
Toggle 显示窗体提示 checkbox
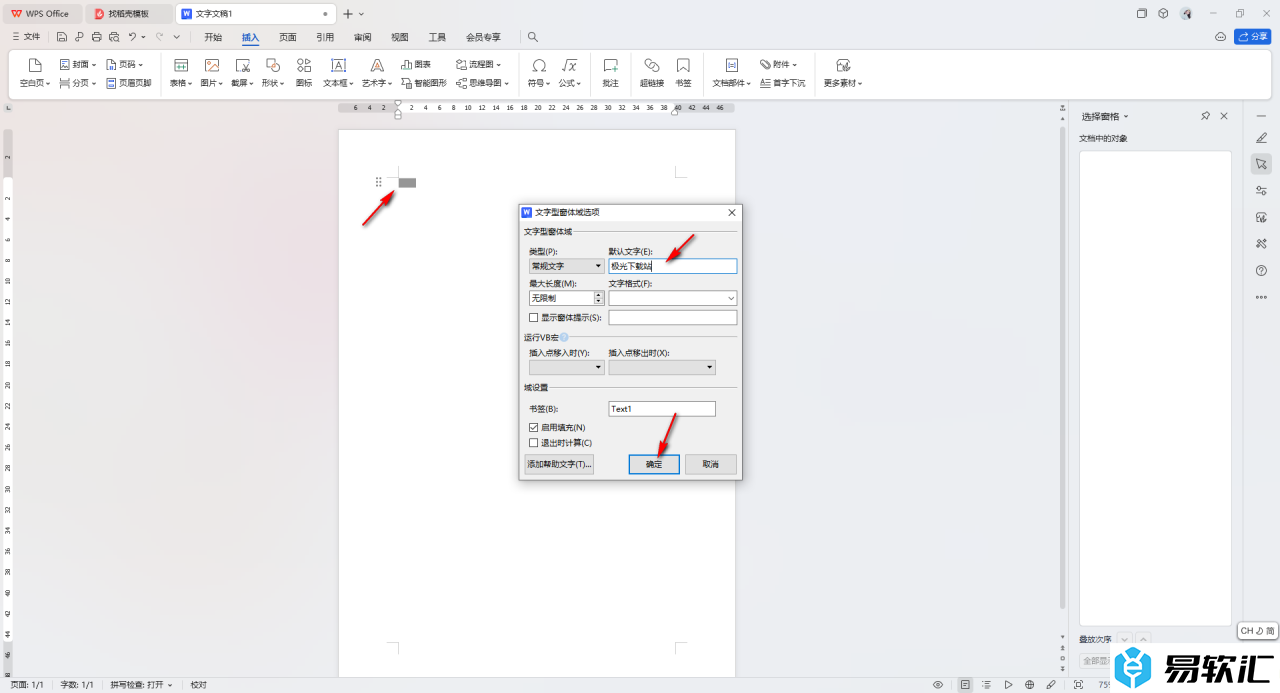533,318
